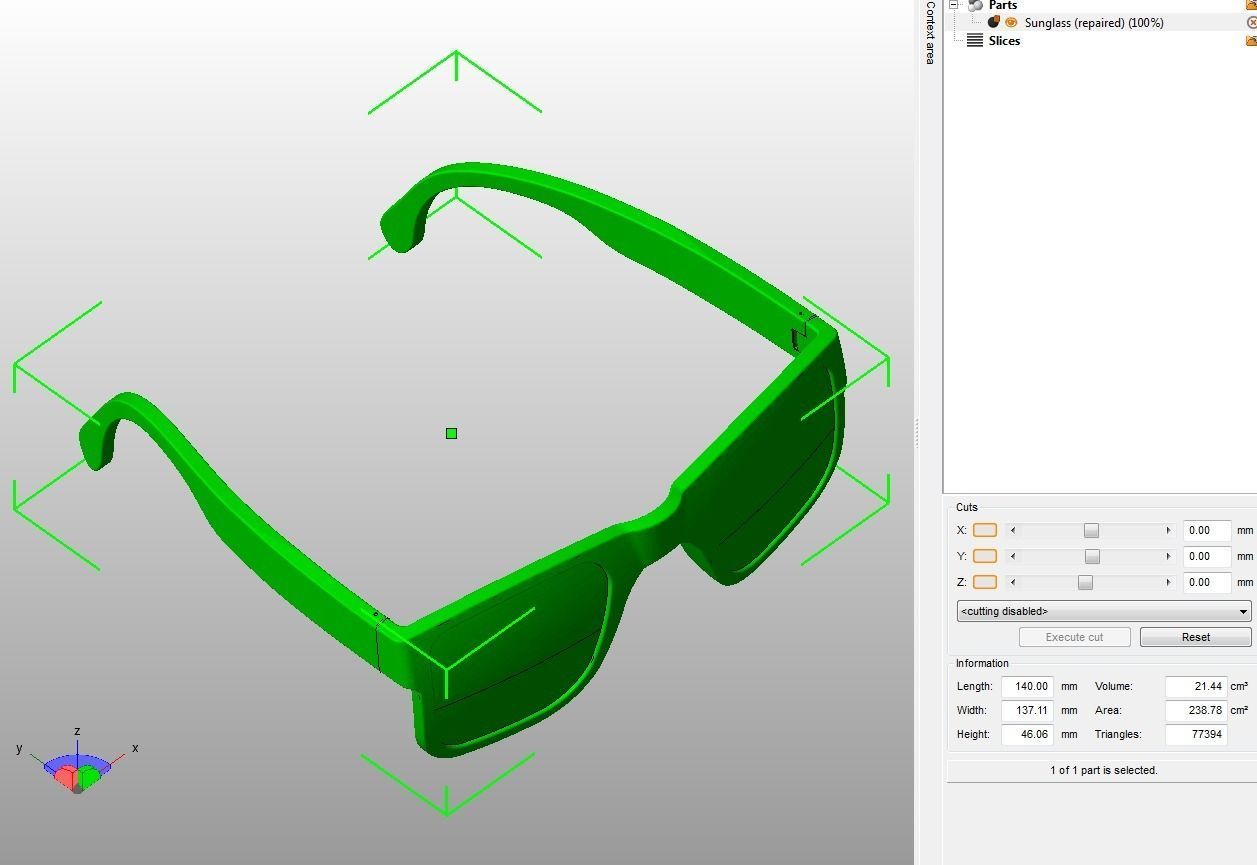The height and width of the screenshot is (865, 1257).
Task: Click the Sunglass part color/status icon
Action: pyautogui.click(x=994, y=22)
